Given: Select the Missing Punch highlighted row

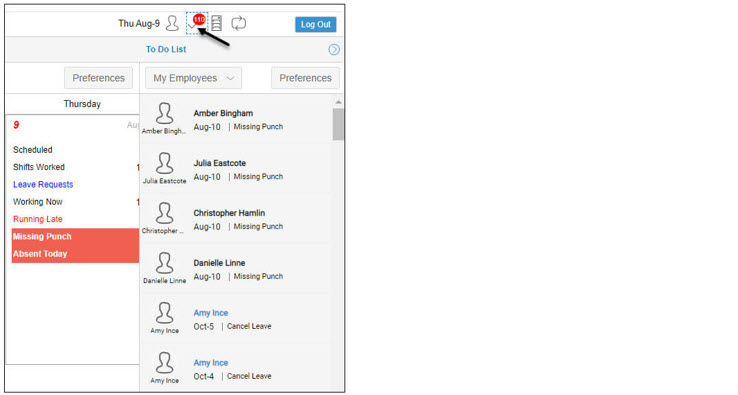Looking at the screenshot, I should [75, 237].
